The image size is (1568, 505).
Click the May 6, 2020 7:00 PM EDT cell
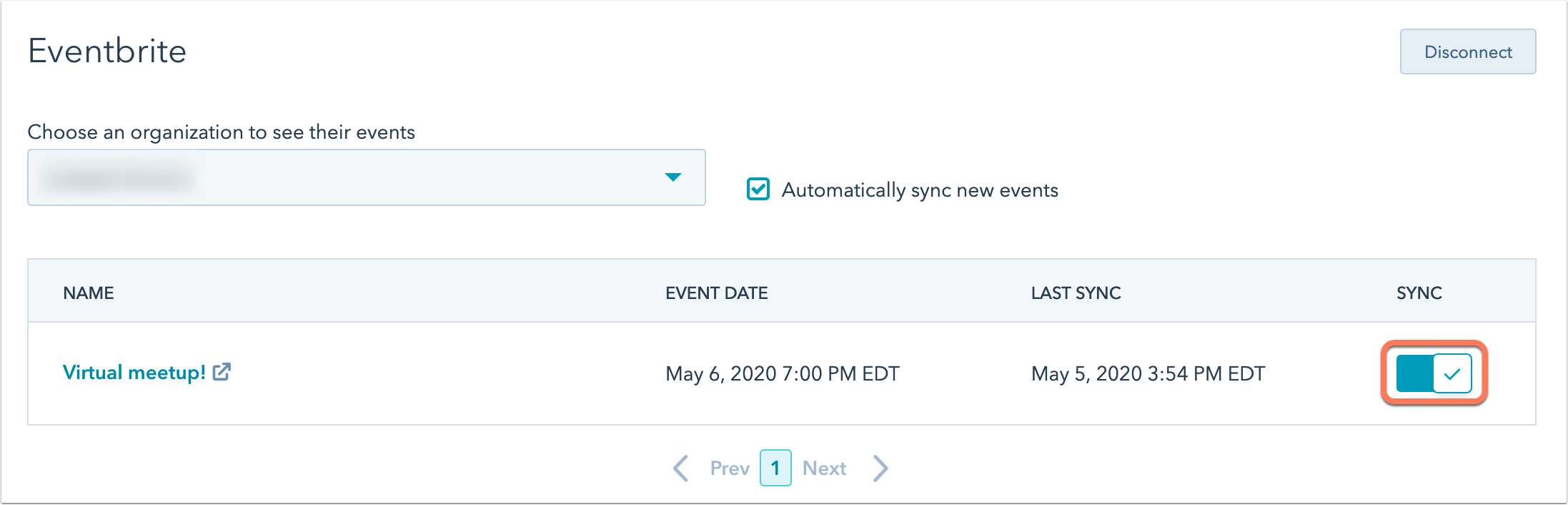[x=783, y=374]
